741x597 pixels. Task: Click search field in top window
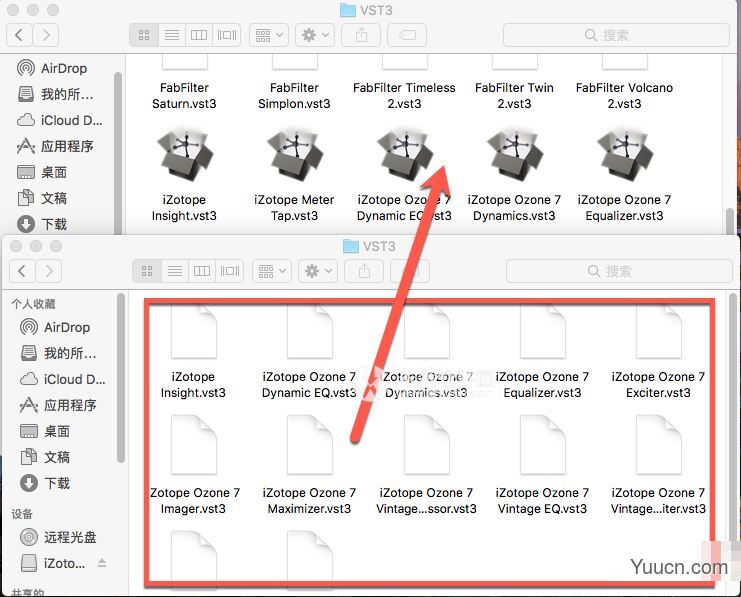616,35
